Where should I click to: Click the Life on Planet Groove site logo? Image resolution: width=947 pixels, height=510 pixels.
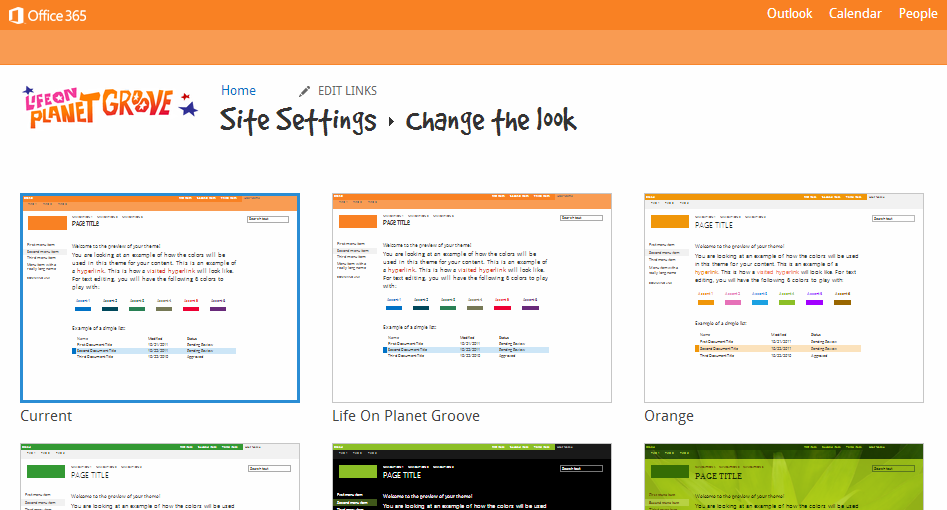click(x=111, y=108)
